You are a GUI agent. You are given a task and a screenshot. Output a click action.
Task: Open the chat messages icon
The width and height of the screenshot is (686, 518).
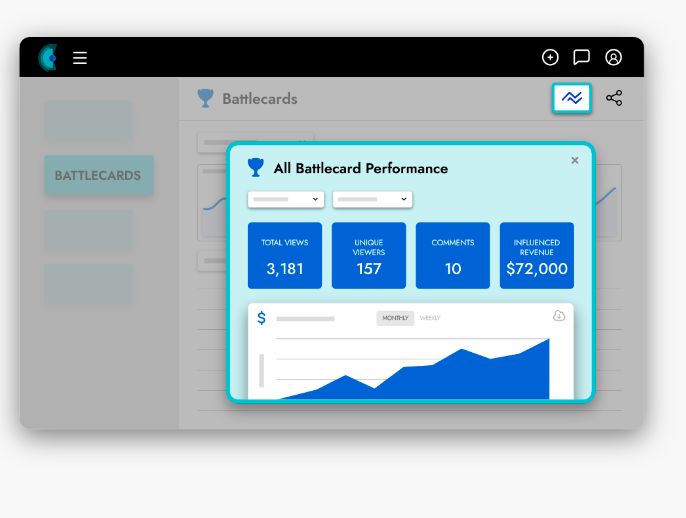click(x=581, y=57)
